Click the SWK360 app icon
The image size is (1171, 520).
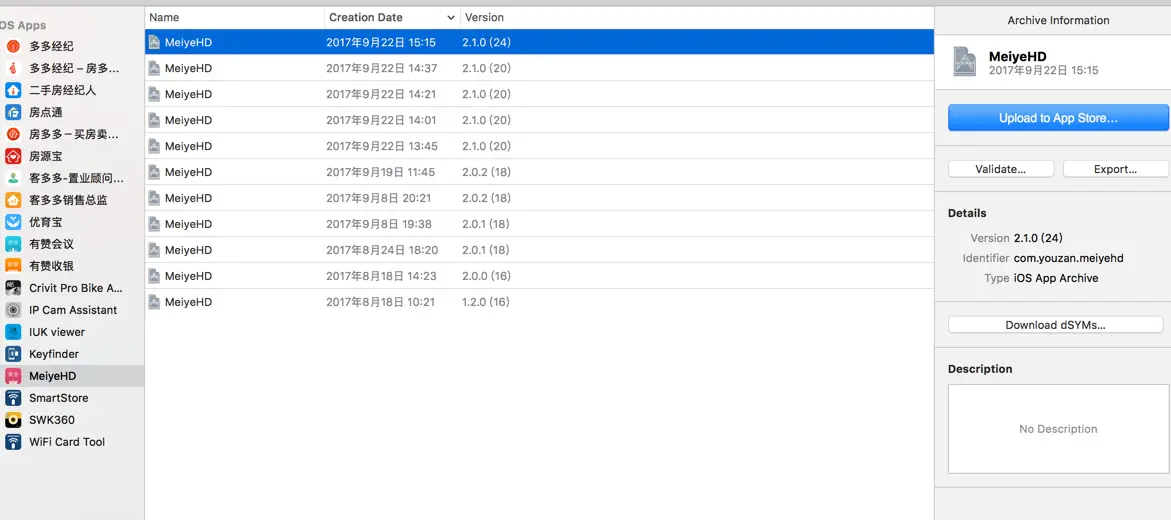point(13,420)
